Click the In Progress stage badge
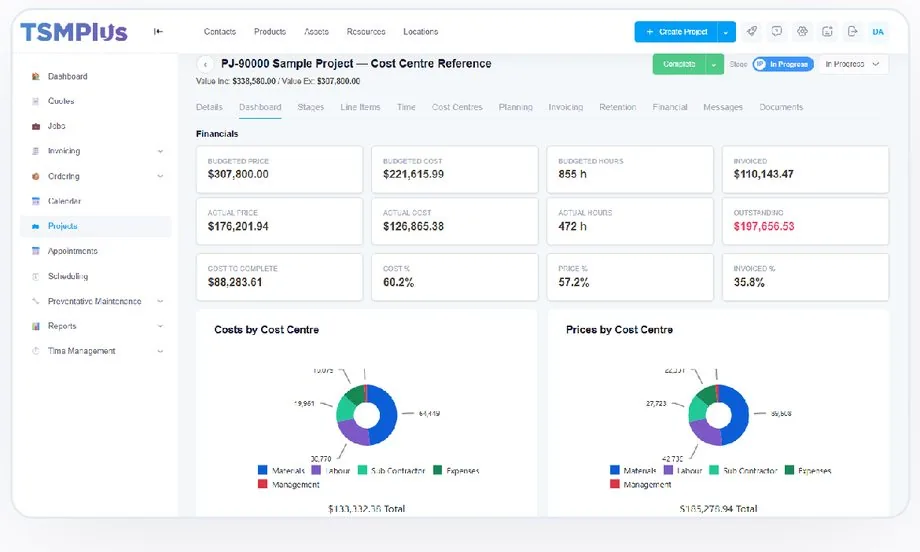Image resolution: width=920 pixels, height=552 pixels. 783,64
